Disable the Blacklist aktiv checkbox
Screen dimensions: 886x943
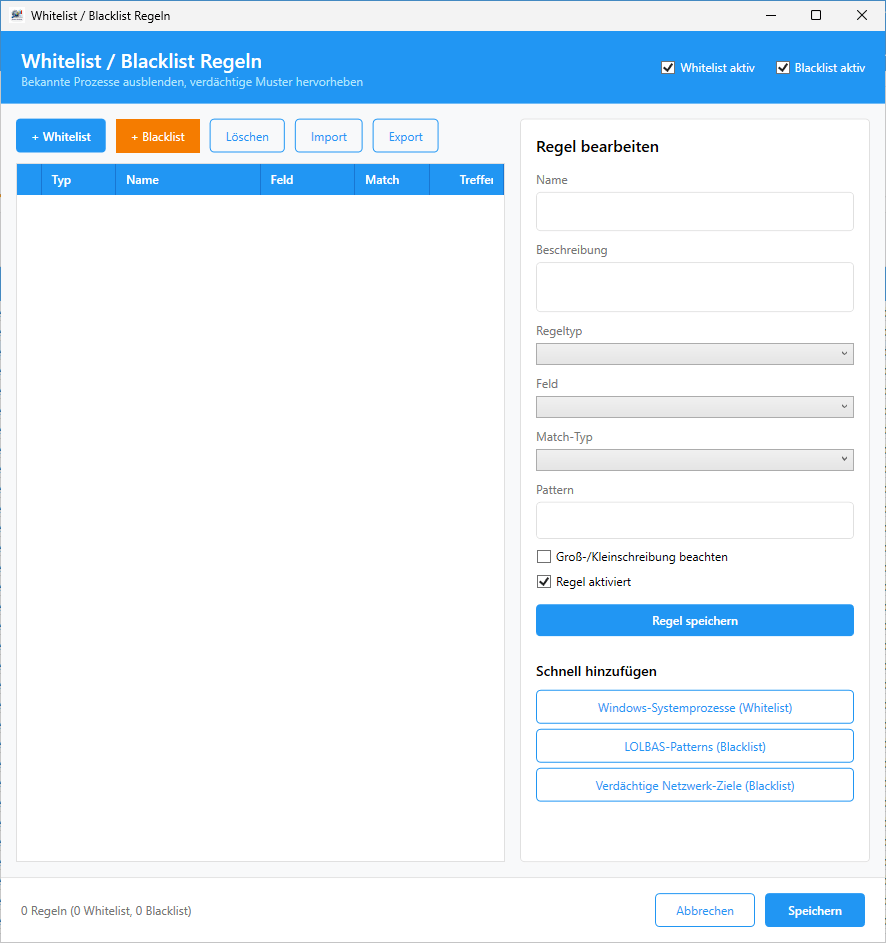[x=783, y=67]
